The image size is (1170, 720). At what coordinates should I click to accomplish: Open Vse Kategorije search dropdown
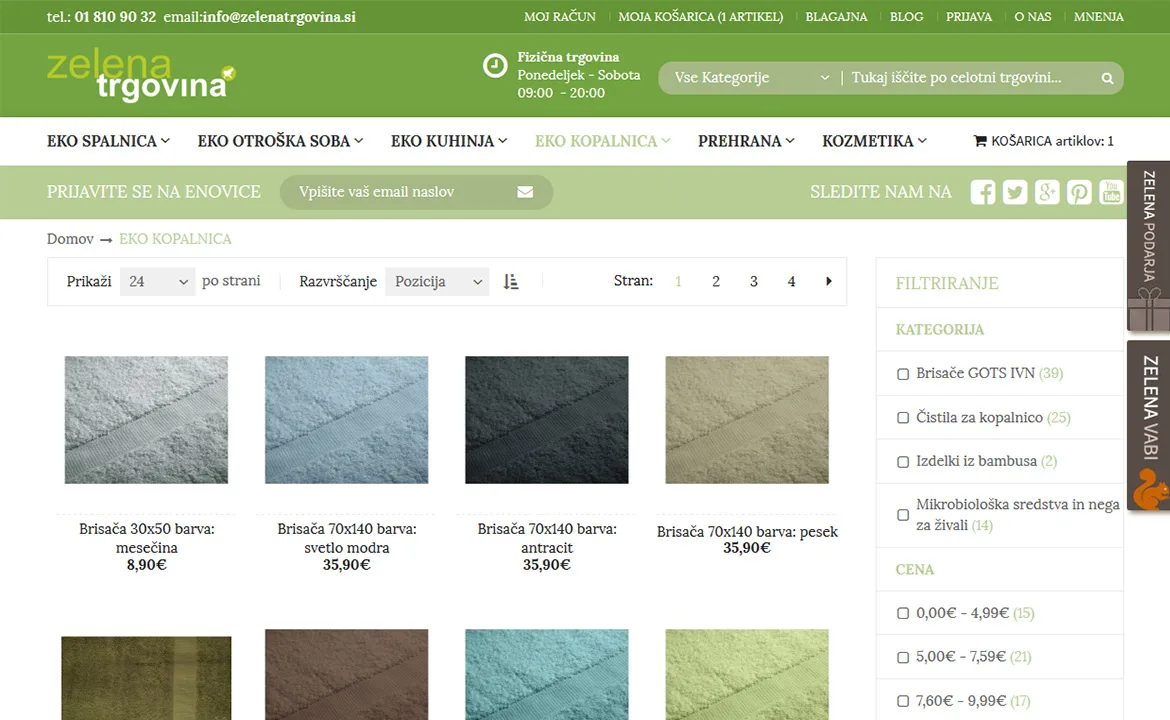pos(751,78)
